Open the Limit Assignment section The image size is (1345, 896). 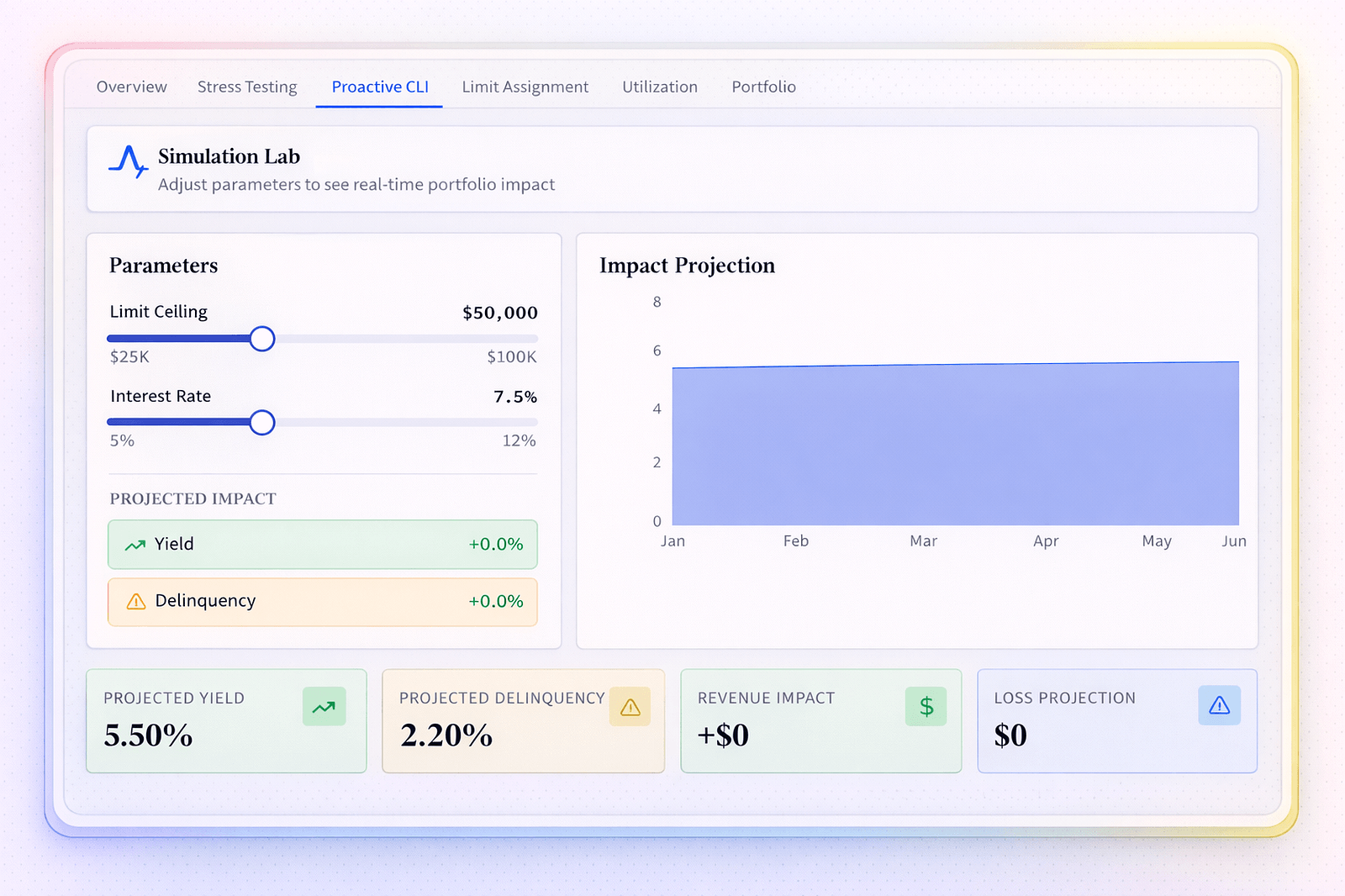(x=525, y=87)
